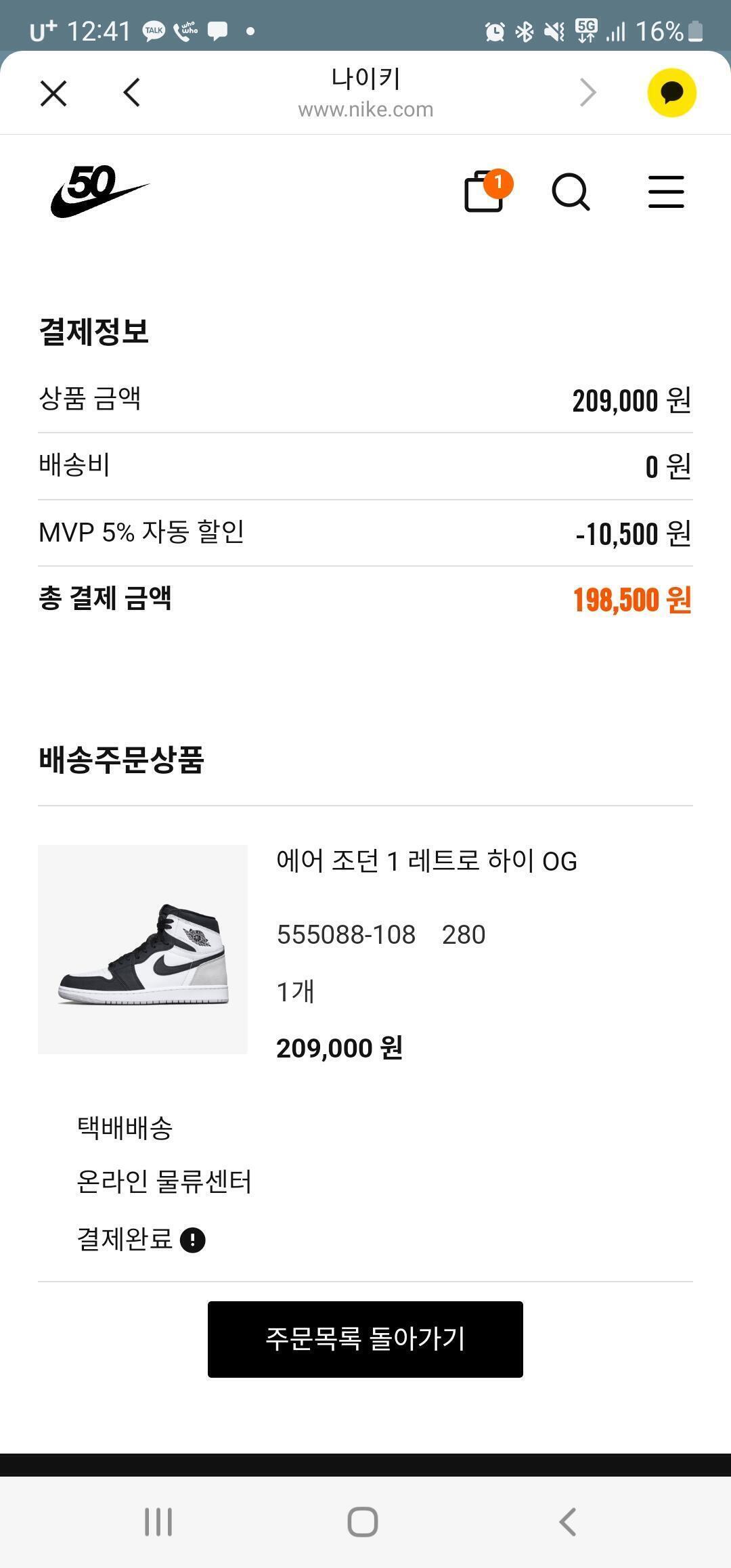Tap the 주문목록 돌아가기 button

pos(365,1339)
